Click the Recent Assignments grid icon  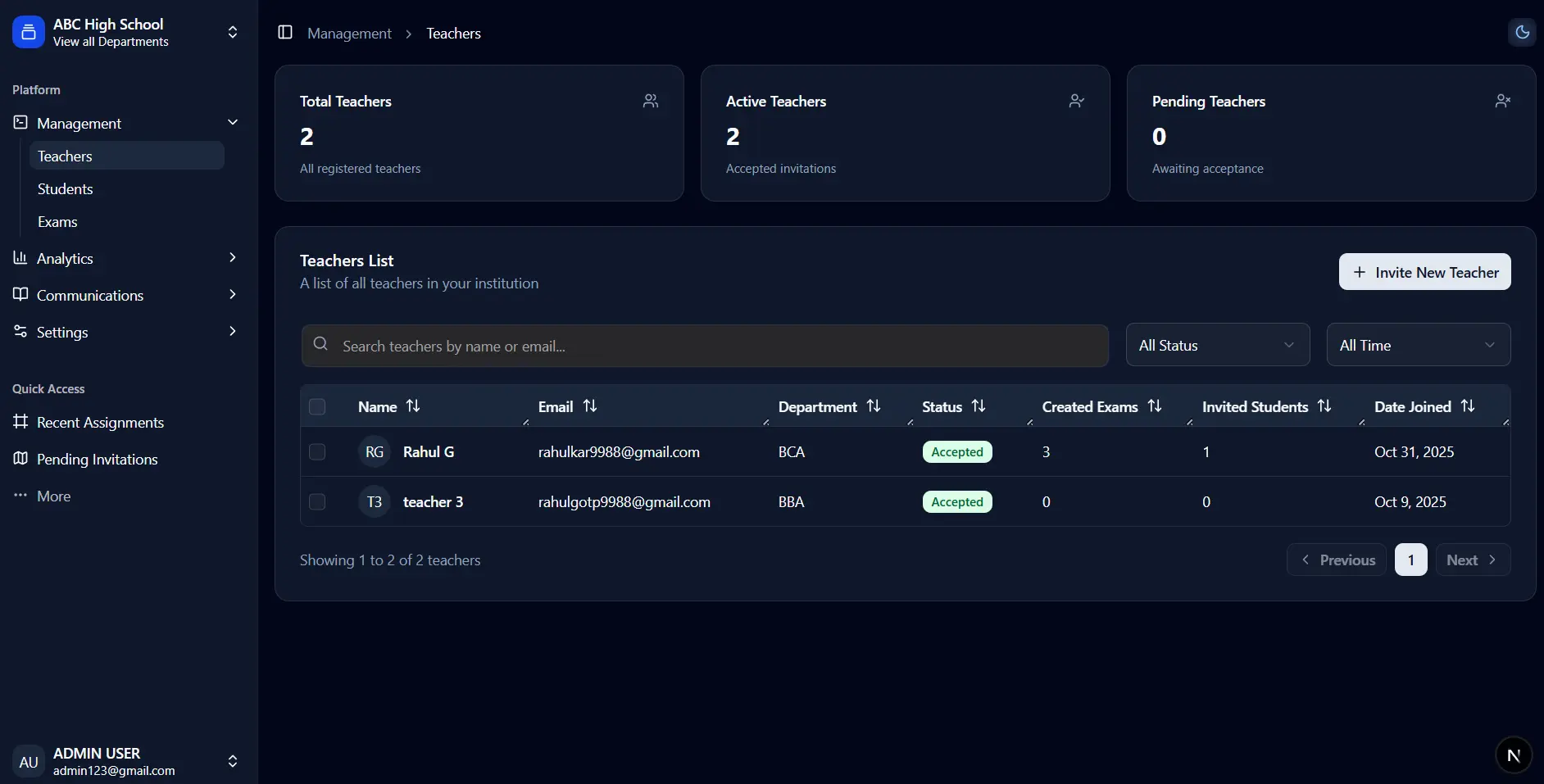point(20,422)
